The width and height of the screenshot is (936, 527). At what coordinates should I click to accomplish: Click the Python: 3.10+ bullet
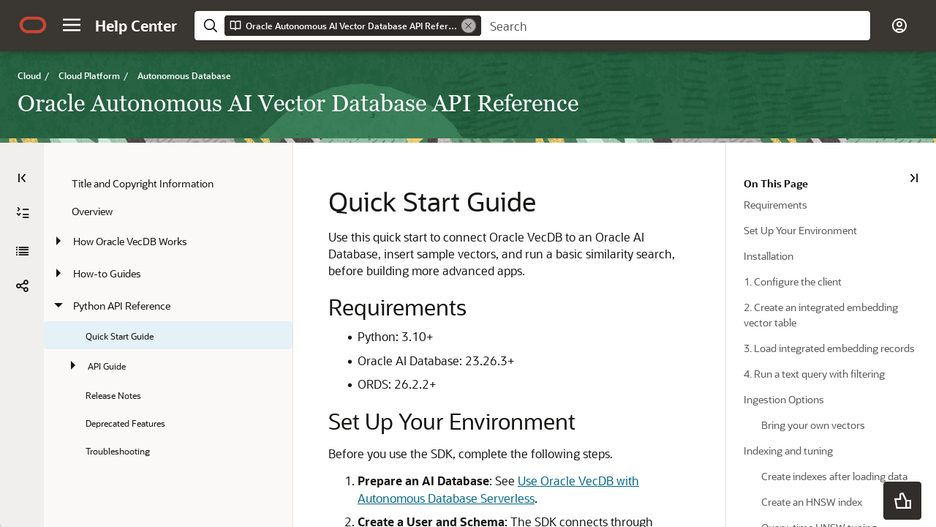[x=395, y=337]
